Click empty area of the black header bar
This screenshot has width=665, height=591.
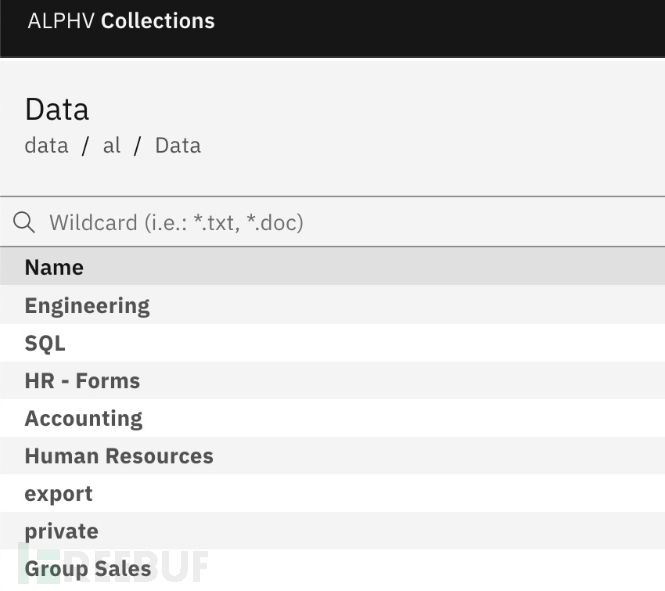(x=450, y=25)
